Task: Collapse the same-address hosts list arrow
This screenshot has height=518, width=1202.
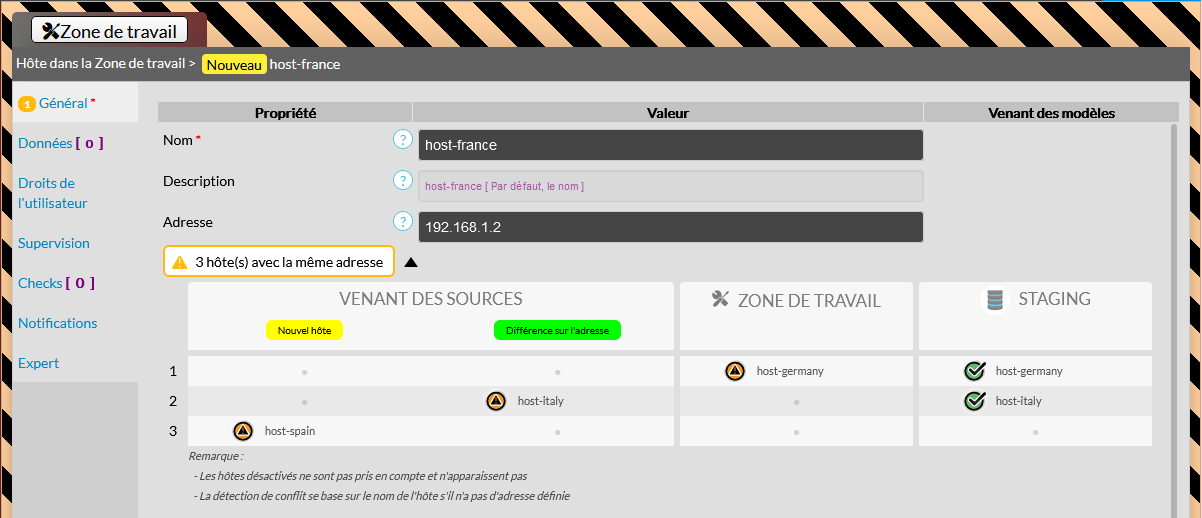Action: click(x=411, y=263)
